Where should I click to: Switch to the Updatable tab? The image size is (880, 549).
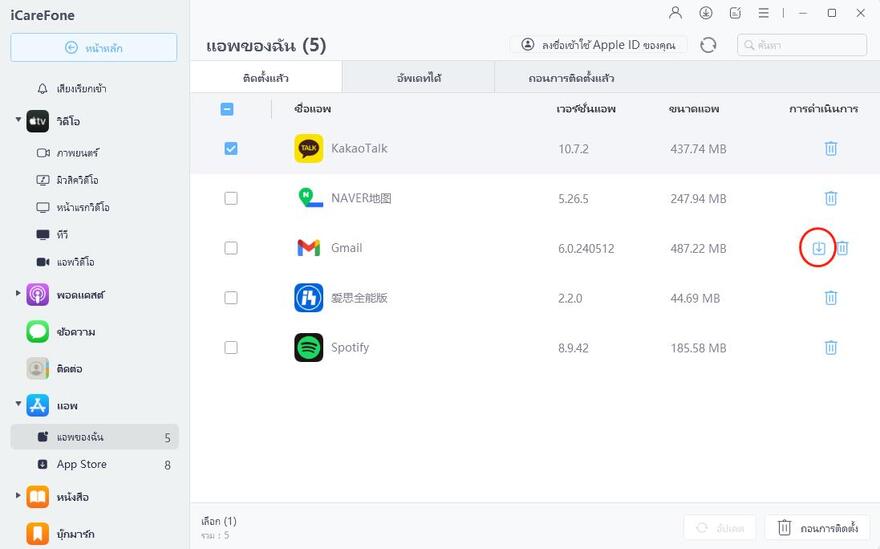click(x=419, y=77)
